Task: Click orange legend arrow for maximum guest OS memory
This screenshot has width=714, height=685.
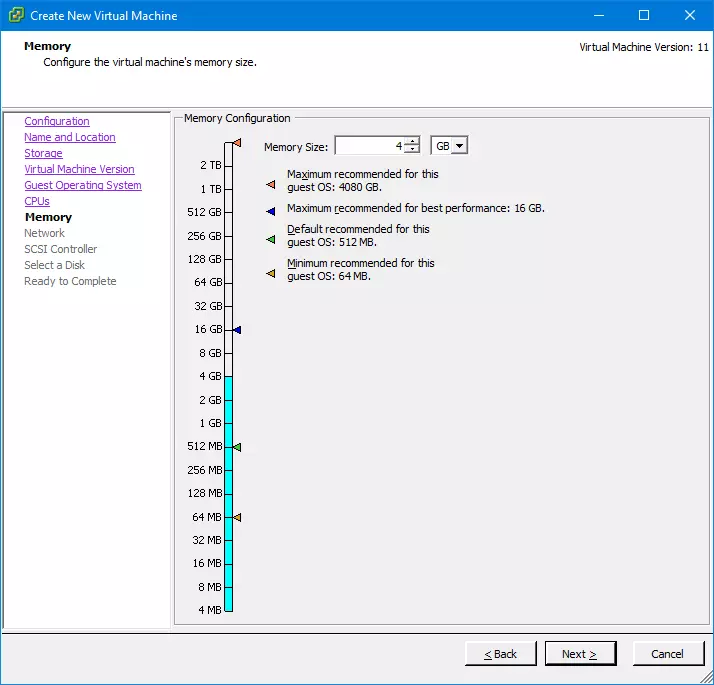Action: pyautogui.click(x=270, y=184)
